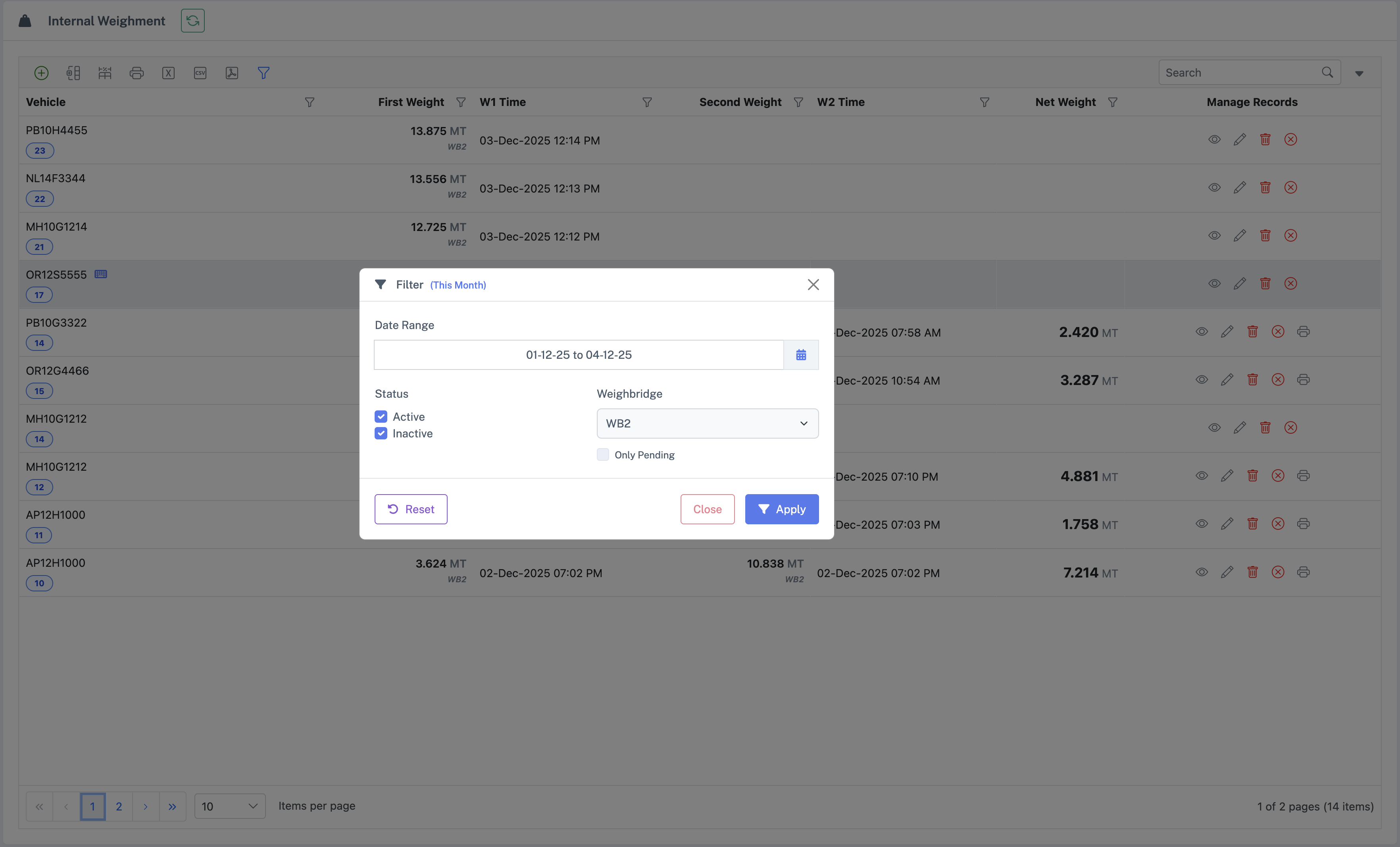Click the green add new record icon
The image size is (1400, 847).
[41, 73]
